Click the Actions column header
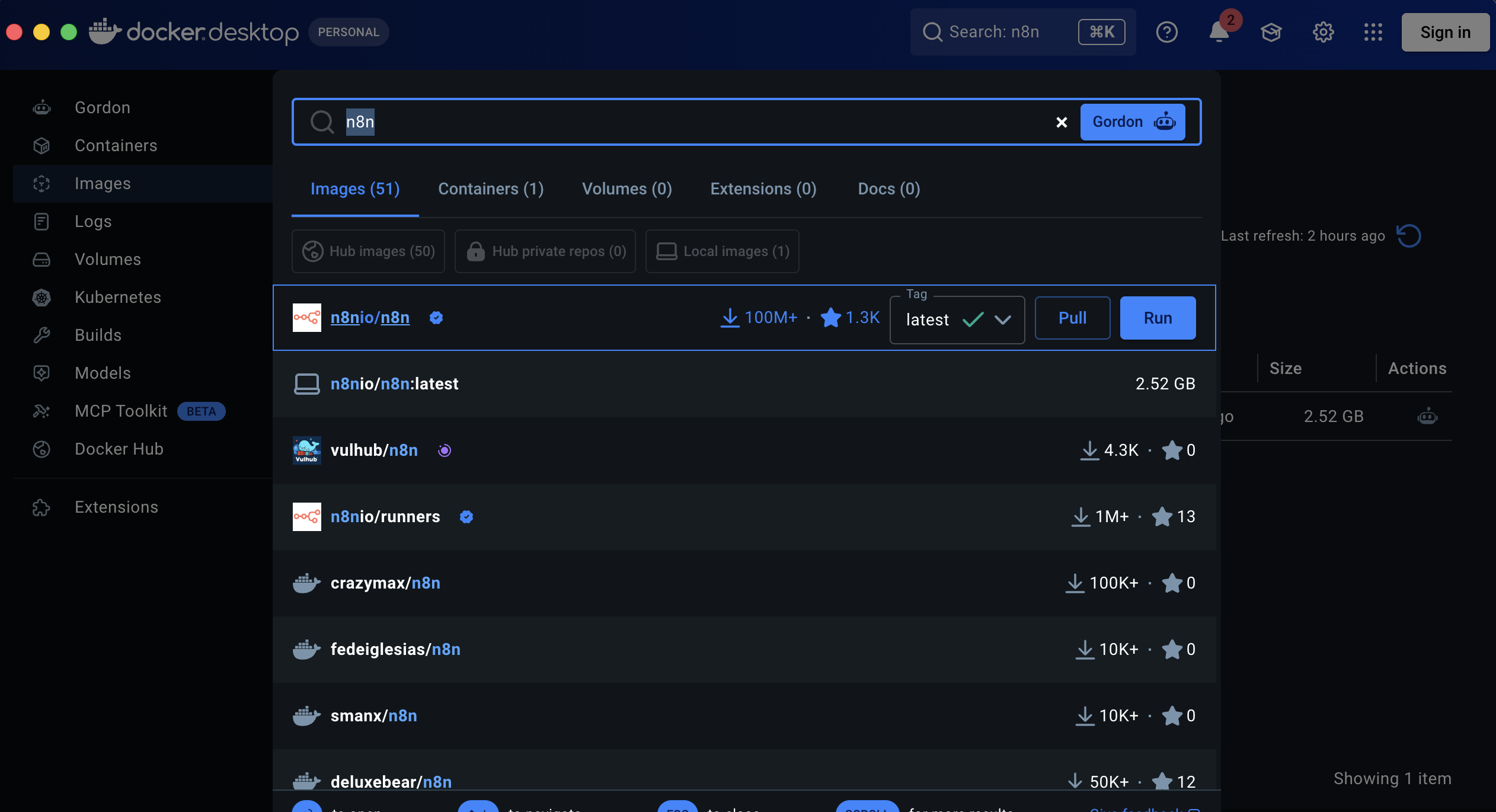The height and width of the screenshot is (812, 1496). (1417, 369)
